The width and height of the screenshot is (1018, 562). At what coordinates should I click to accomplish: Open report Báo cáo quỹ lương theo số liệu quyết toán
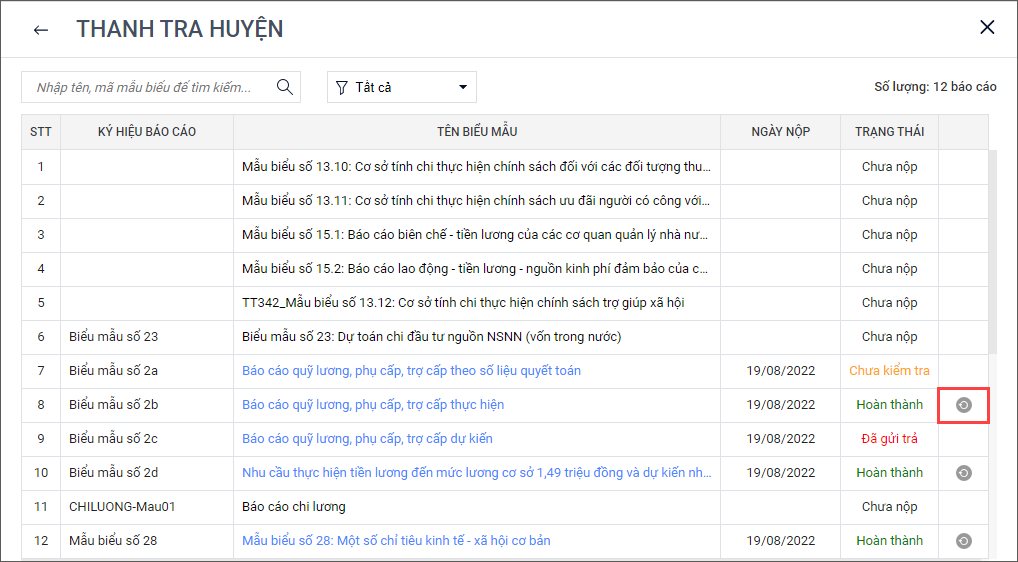click(411, 371)
